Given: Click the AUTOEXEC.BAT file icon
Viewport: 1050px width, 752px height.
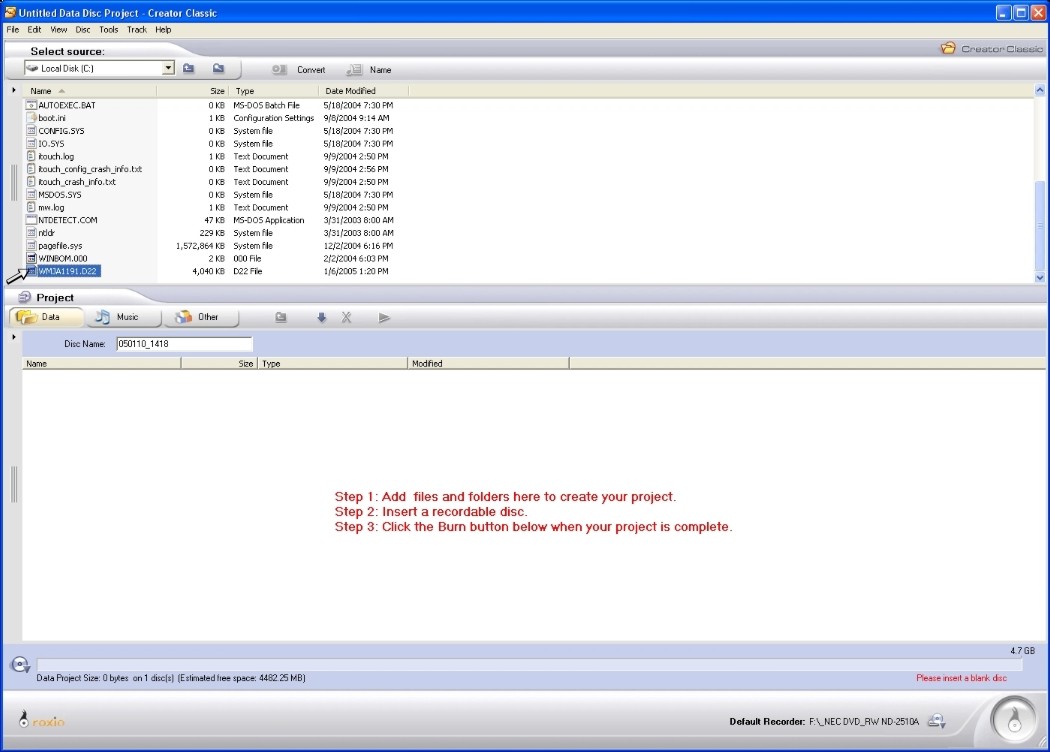Looking at the screenshot, I should pos(31,105).
